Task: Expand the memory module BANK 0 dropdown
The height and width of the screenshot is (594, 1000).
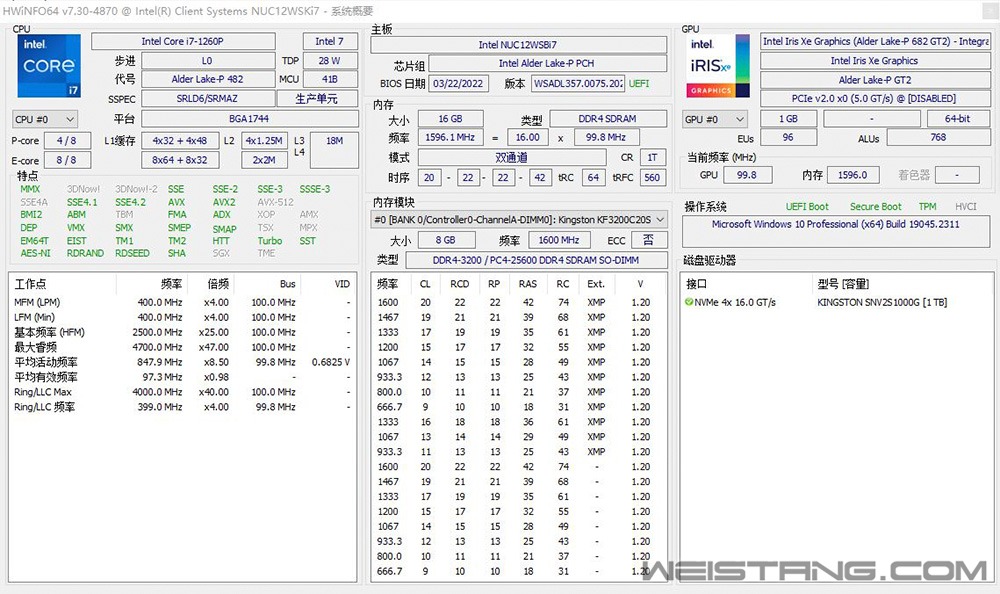Action: pos(518,219)
